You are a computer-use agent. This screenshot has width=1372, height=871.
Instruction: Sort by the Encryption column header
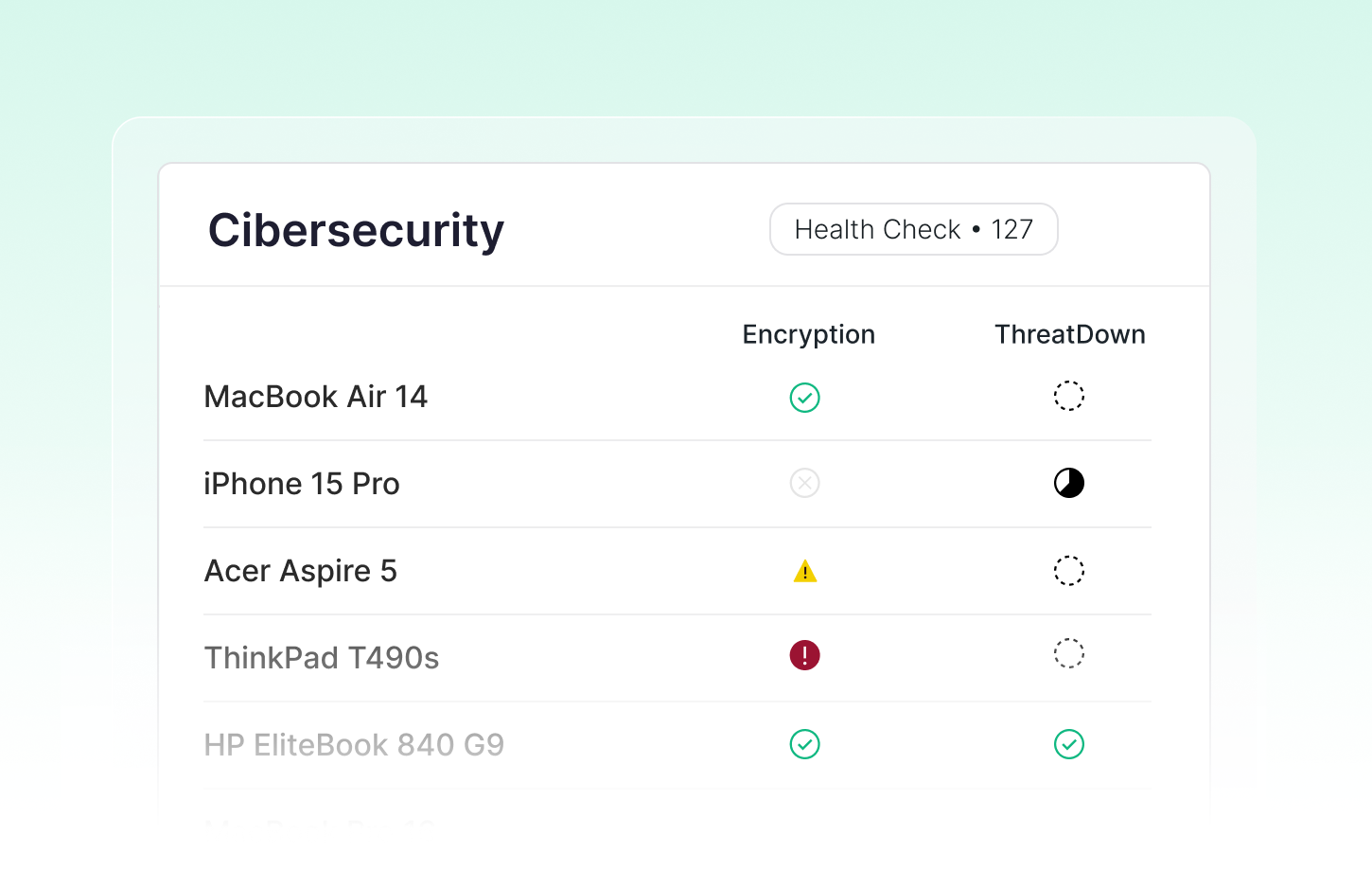(807, 334)
